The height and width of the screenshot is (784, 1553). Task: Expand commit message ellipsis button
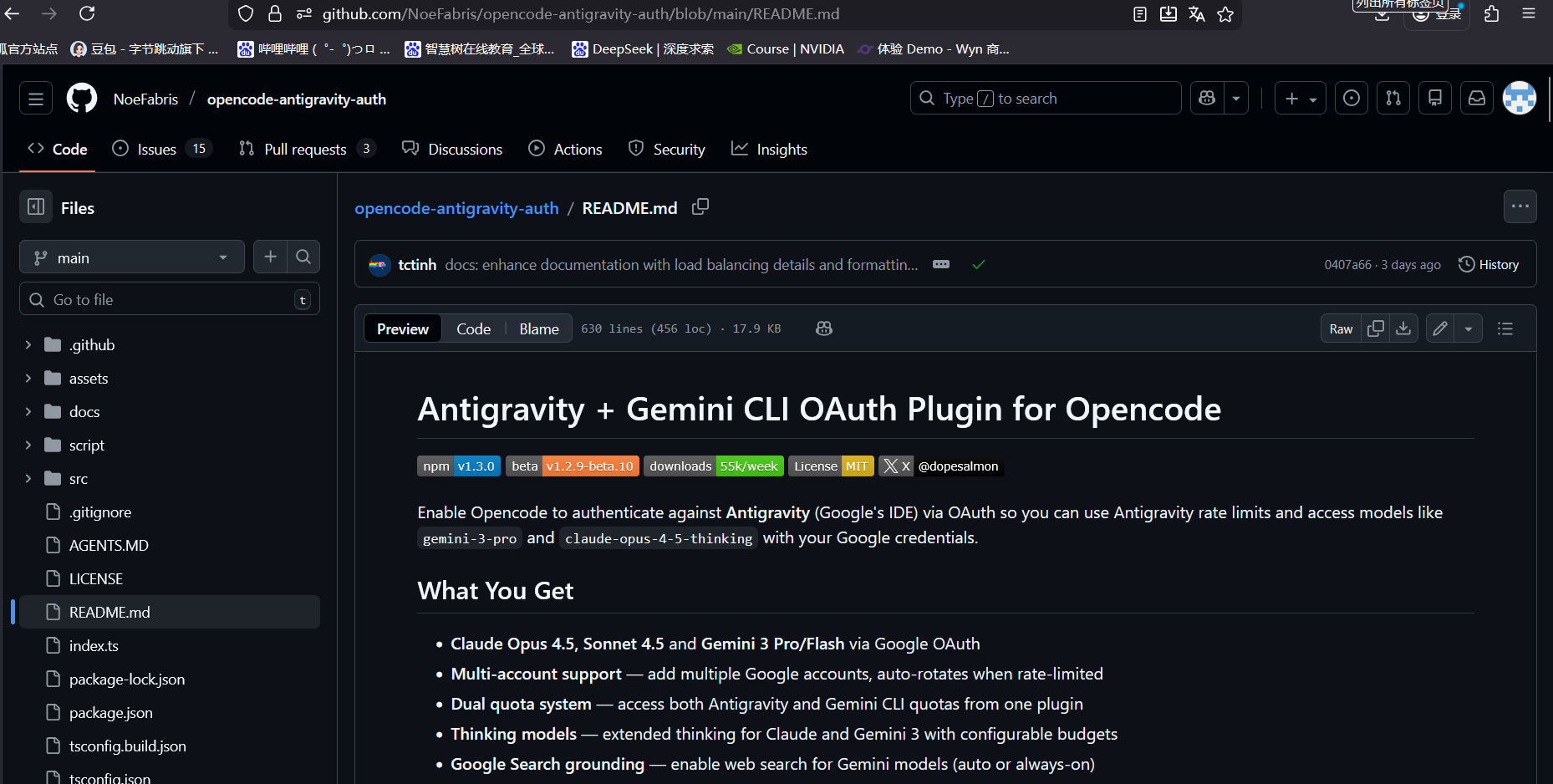click(941, 264)
